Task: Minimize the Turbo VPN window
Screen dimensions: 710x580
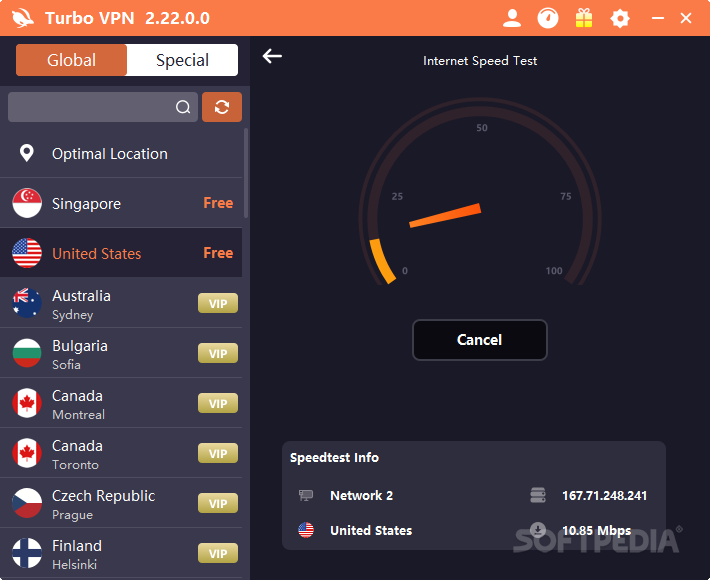Action: pos(657,19)
